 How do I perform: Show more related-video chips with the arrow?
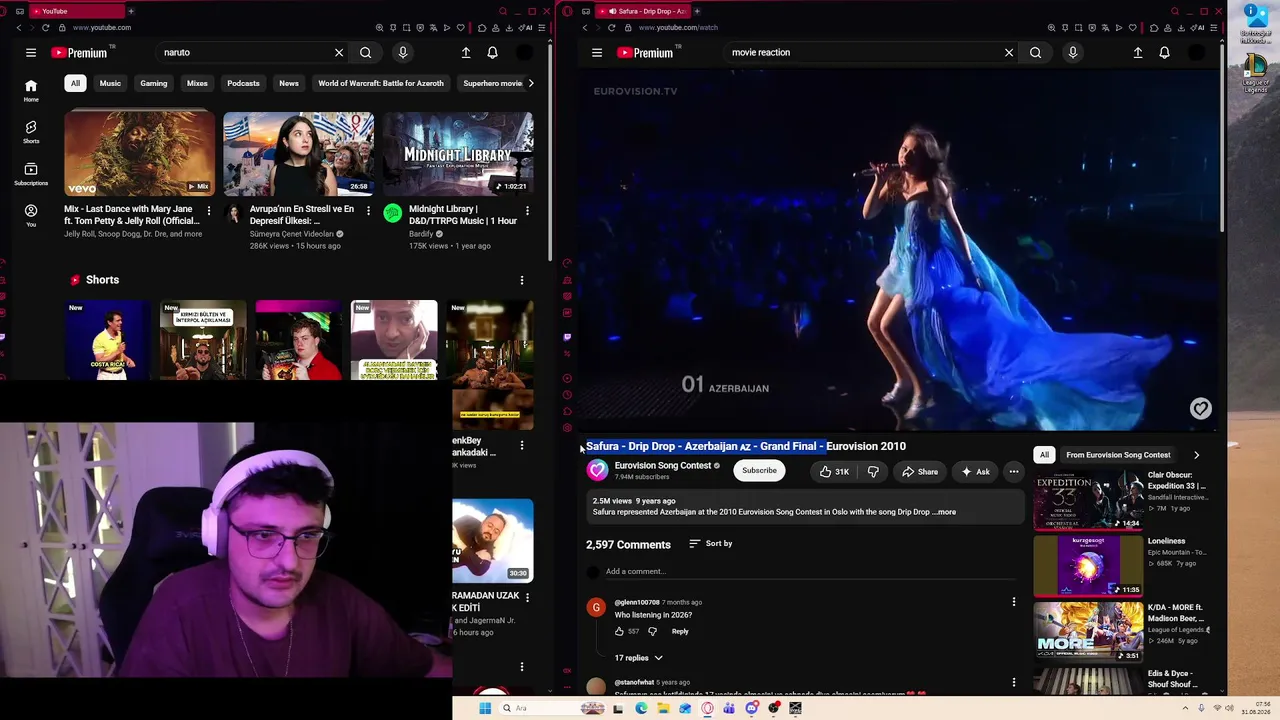(x=1196, y=455)
